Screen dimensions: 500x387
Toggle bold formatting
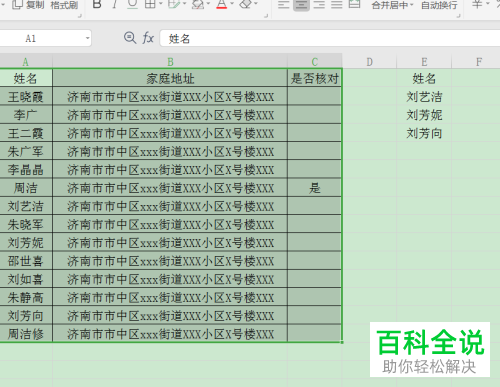[x=97, y=4]
